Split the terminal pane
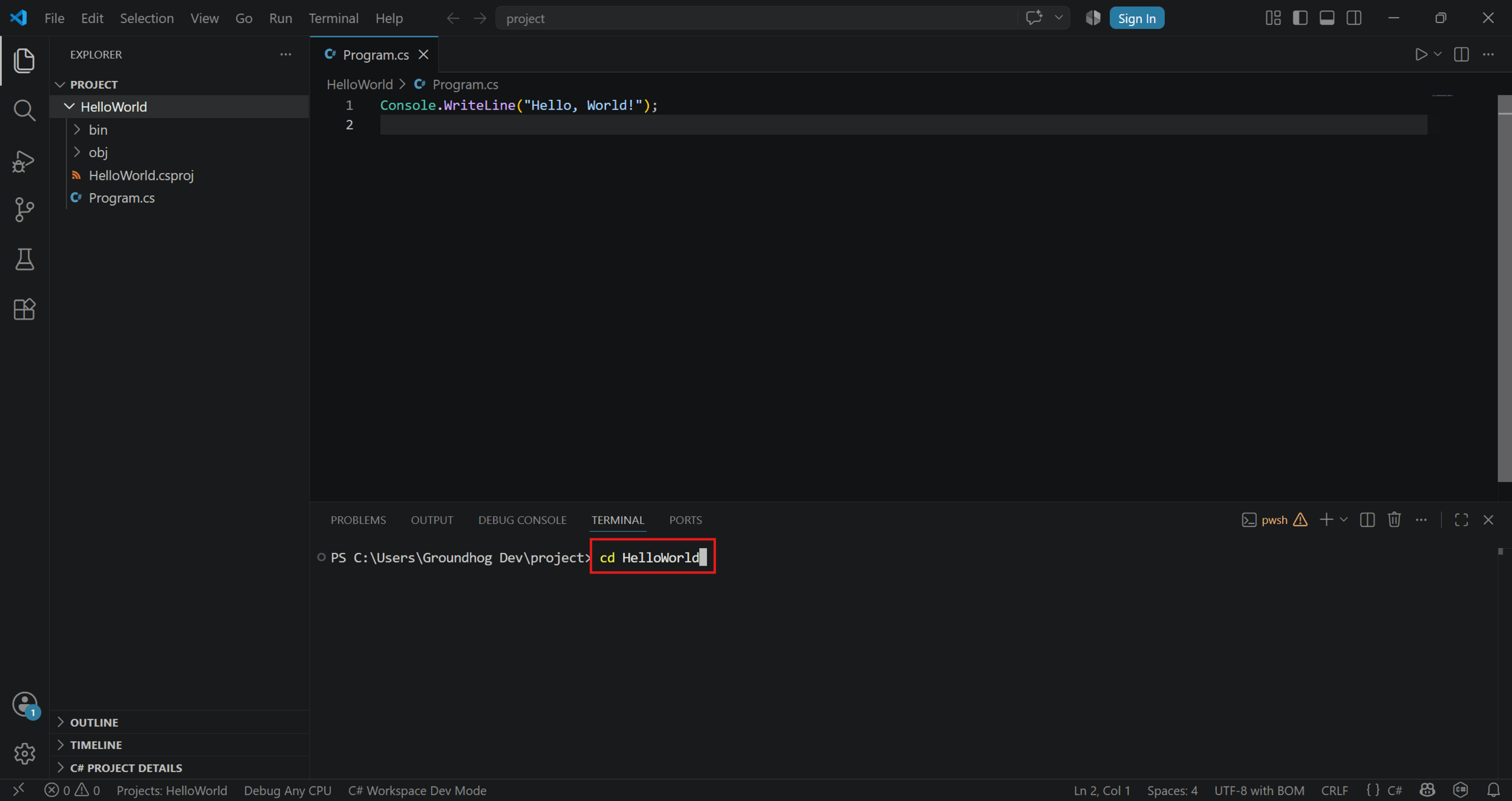Viewport: 1512px width, 801px height. (x=1367, y=520)
